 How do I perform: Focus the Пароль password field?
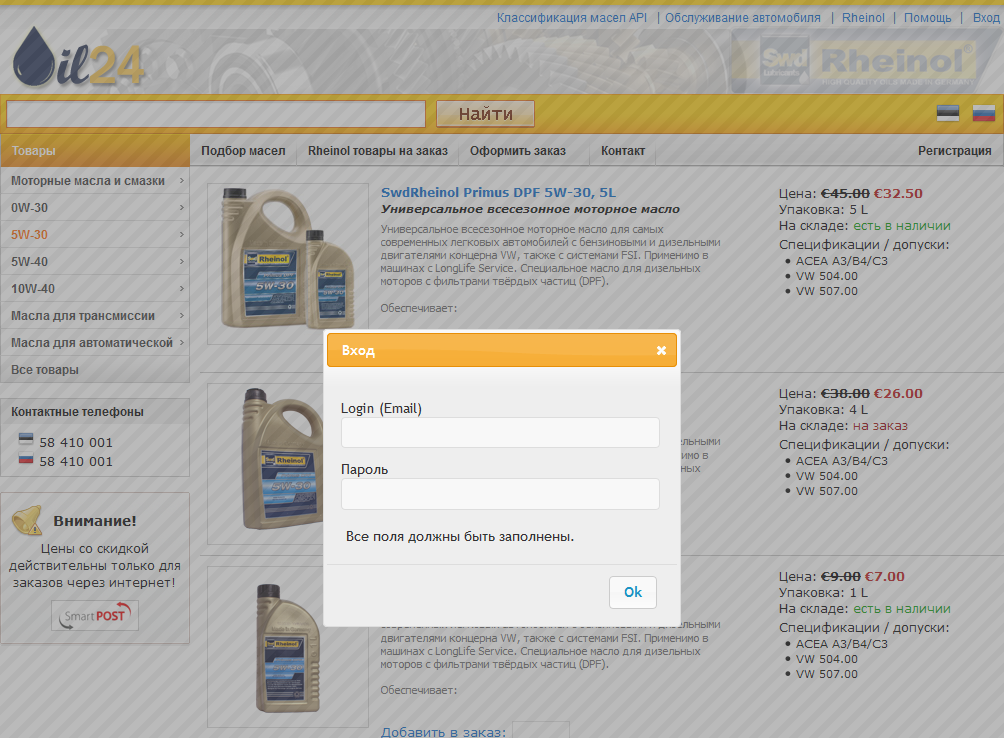[500, 493]
